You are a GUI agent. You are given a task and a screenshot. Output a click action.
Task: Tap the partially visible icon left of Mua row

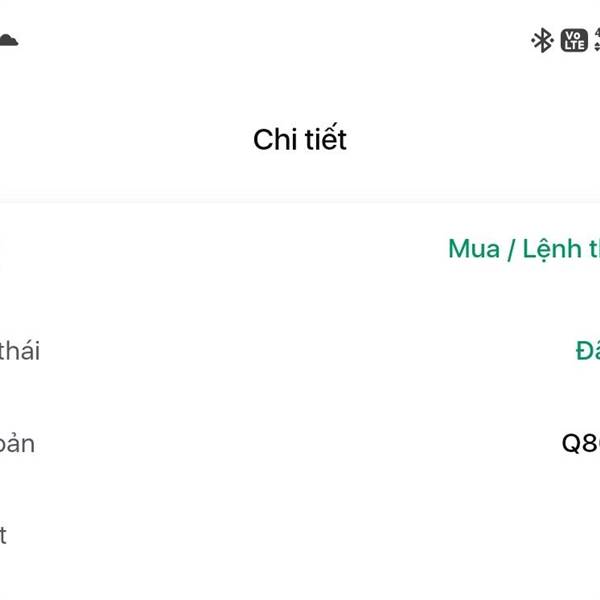[x=2, y=250]
